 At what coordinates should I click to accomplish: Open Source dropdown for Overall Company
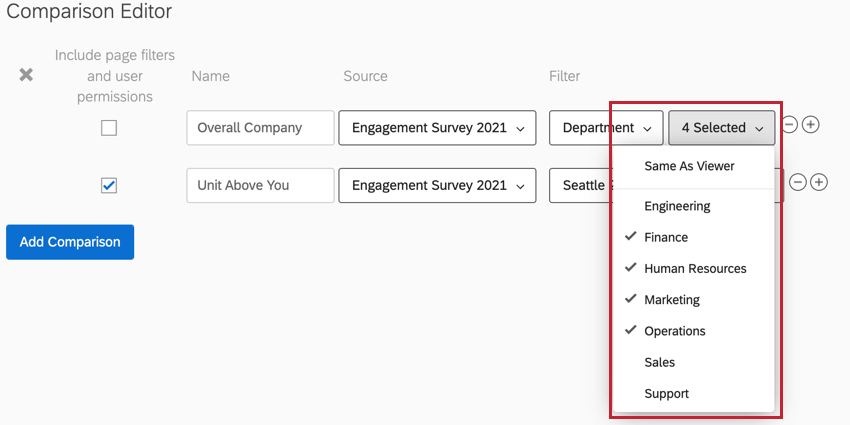(437, 128)
